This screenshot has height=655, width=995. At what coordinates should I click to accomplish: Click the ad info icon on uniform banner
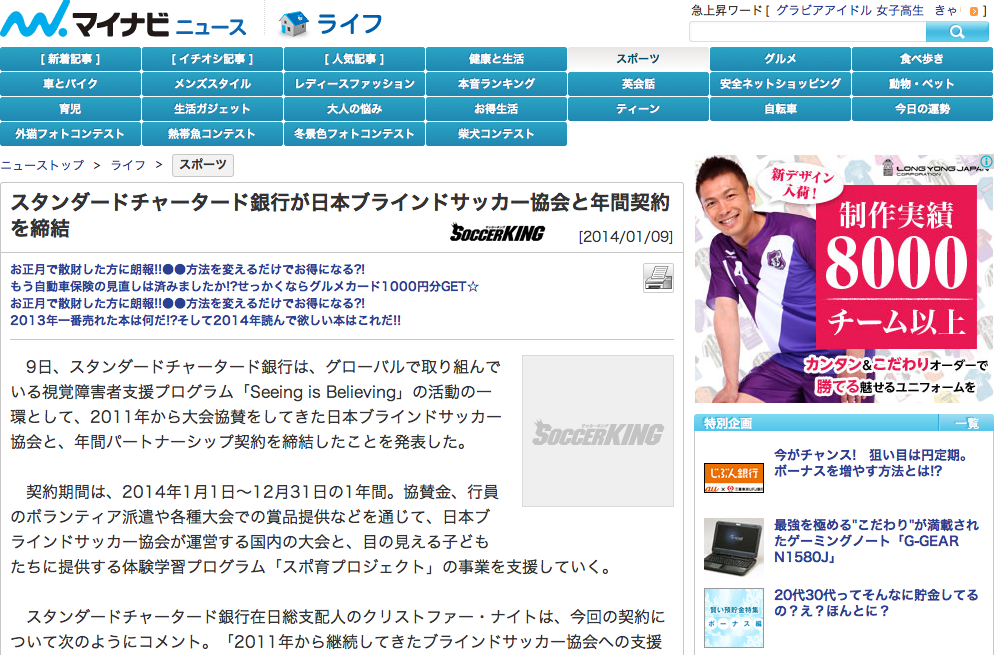[x=986, y=161]
